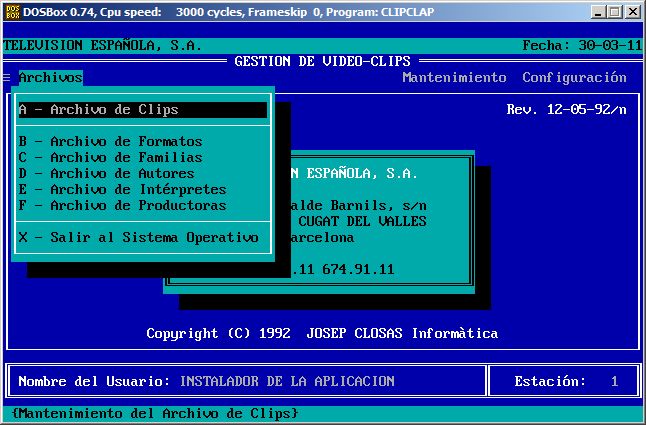
Task: Choose X - Salir al Sistema Operativo
Action: [138, 238]
